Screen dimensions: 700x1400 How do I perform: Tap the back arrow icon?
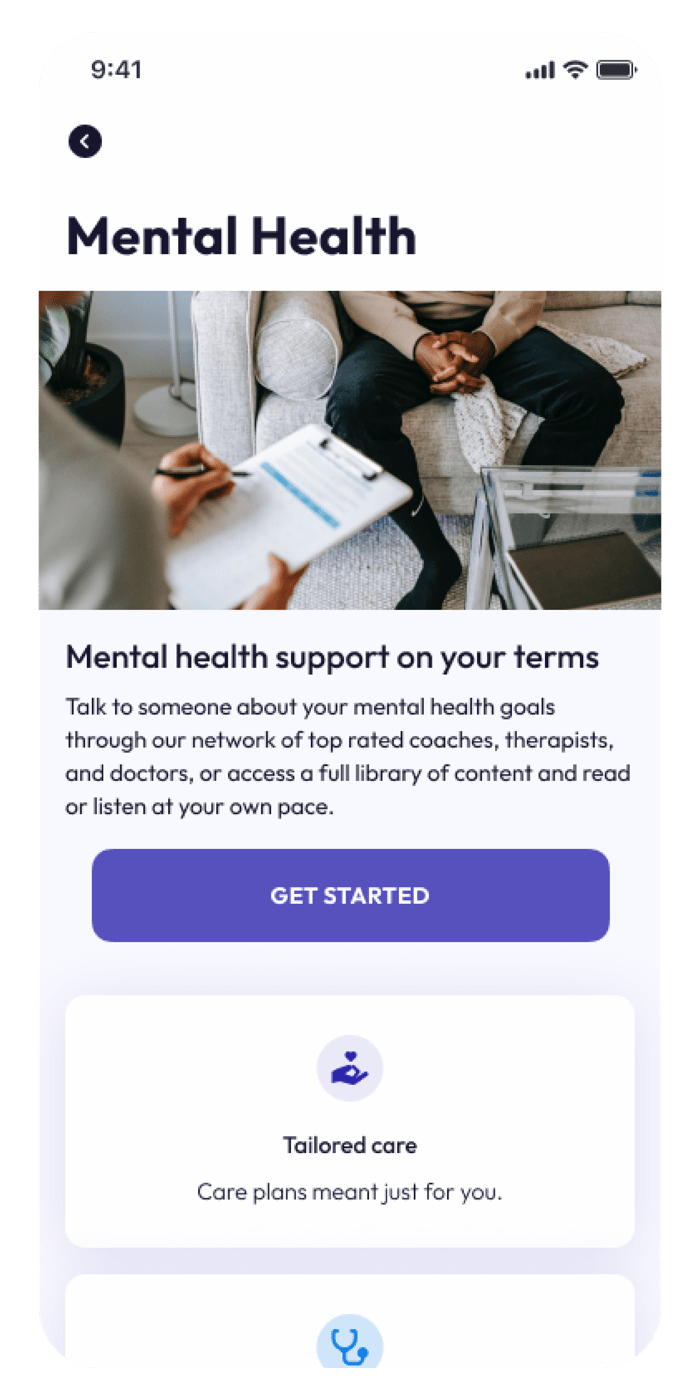85,141
